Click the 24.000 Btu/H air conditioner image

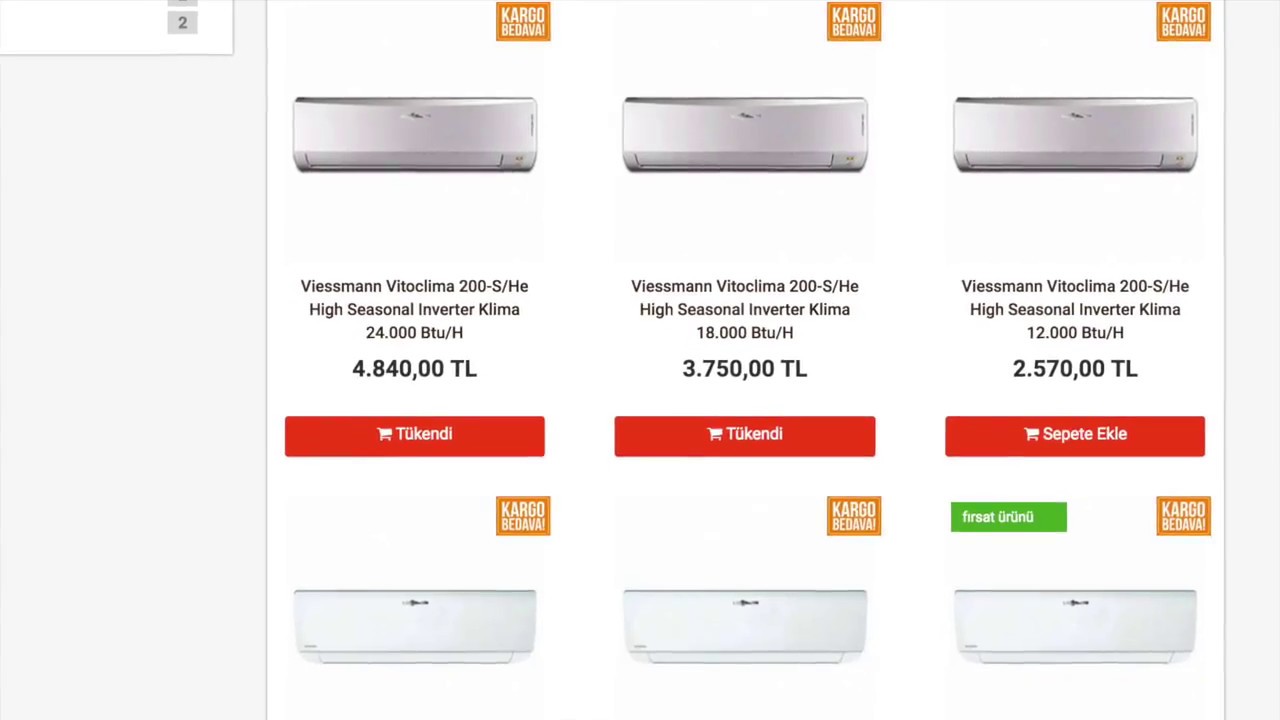click(415, 135)
